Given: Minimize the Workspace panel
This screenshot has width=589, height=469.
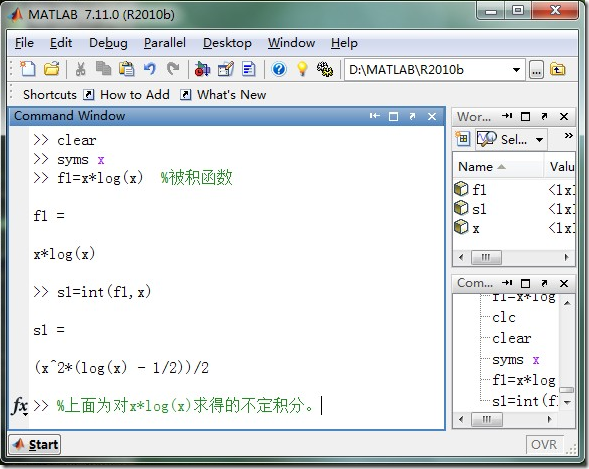Looking at the screenshot, I should pos(507,116).
